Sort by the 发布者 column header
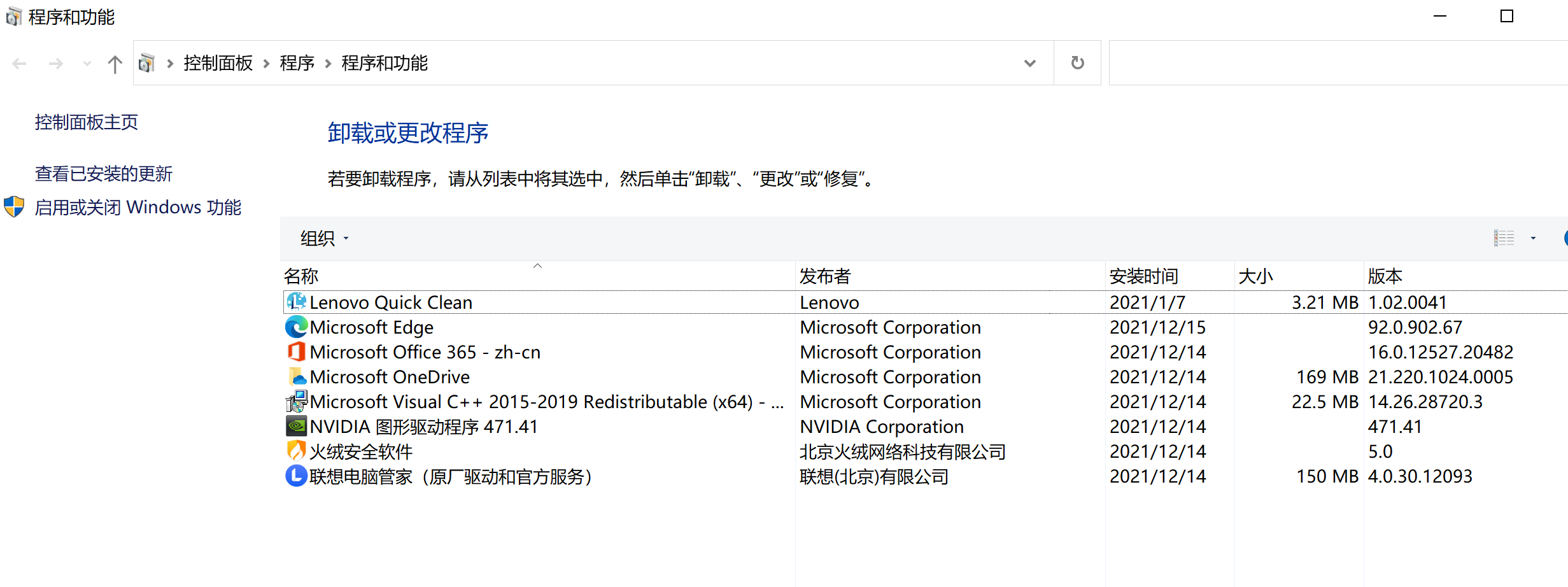Viewport: 1568px width, 587px height. pos(950,276)
